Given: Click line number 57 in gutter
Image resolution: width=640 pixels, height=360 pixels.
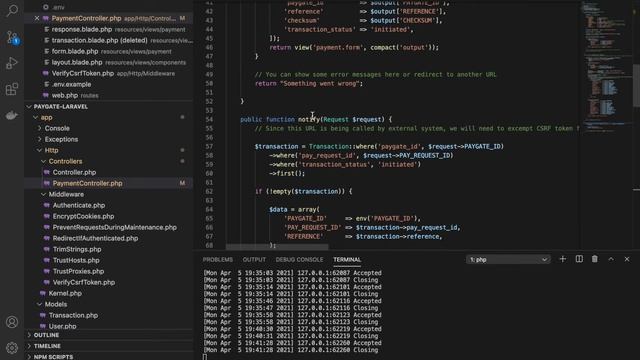Looking at the screenshot, I should tap(209, 147).
